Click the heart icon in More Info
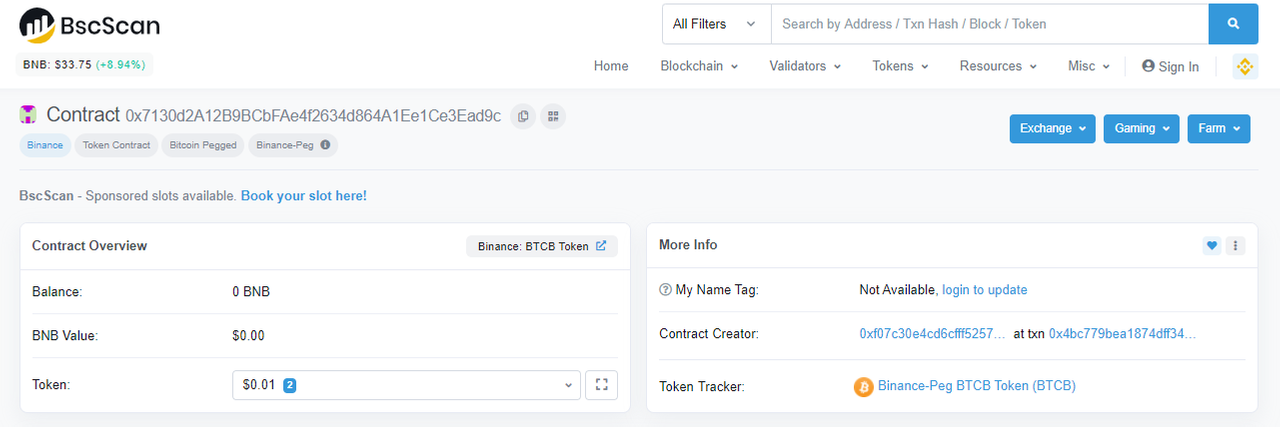Image resolution: width=1280 pixels, height=427 pixels. [x=1212, y=245]
